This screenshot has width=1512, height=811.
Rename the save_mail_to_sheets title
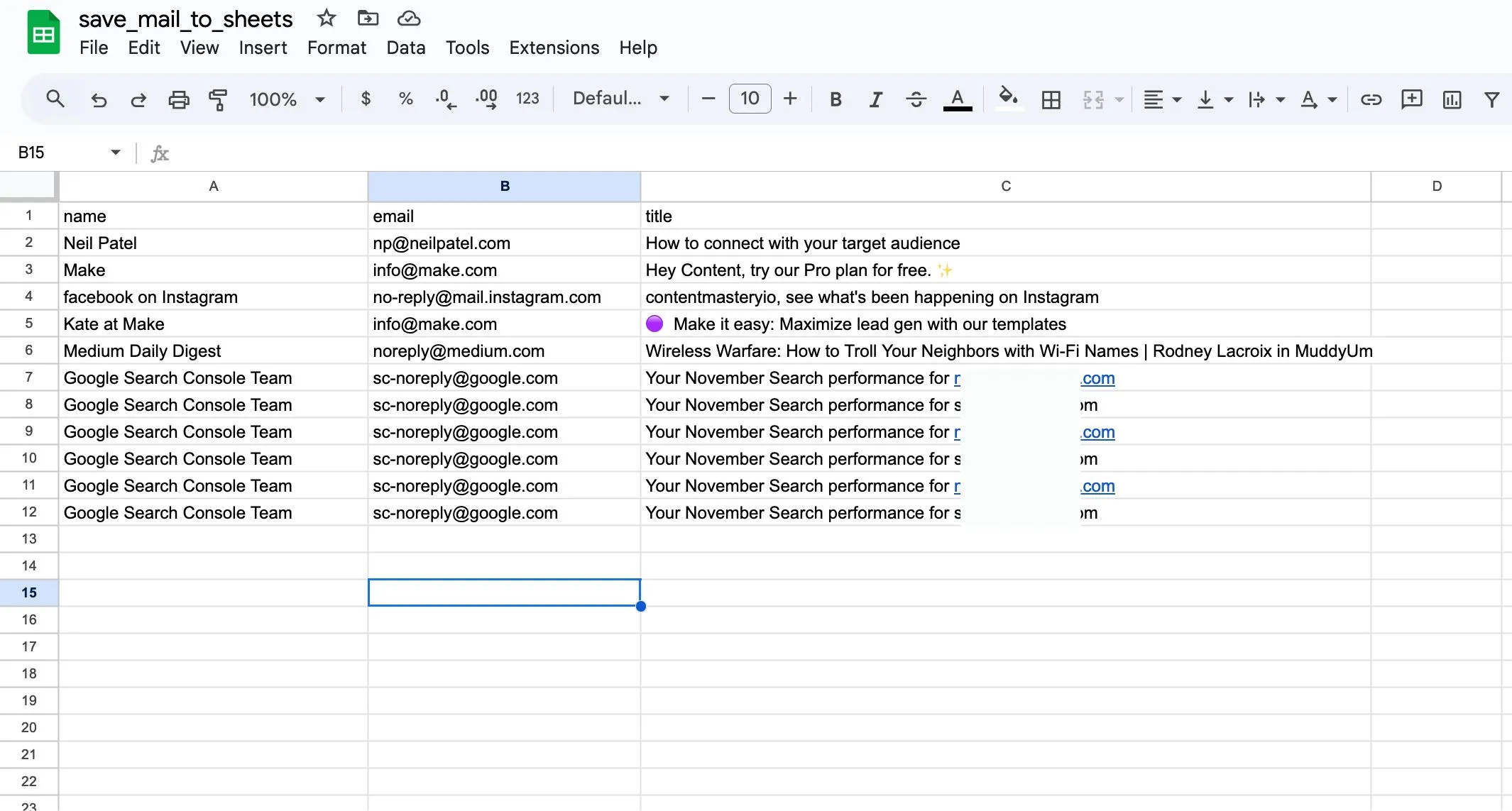tap(185, 19)
